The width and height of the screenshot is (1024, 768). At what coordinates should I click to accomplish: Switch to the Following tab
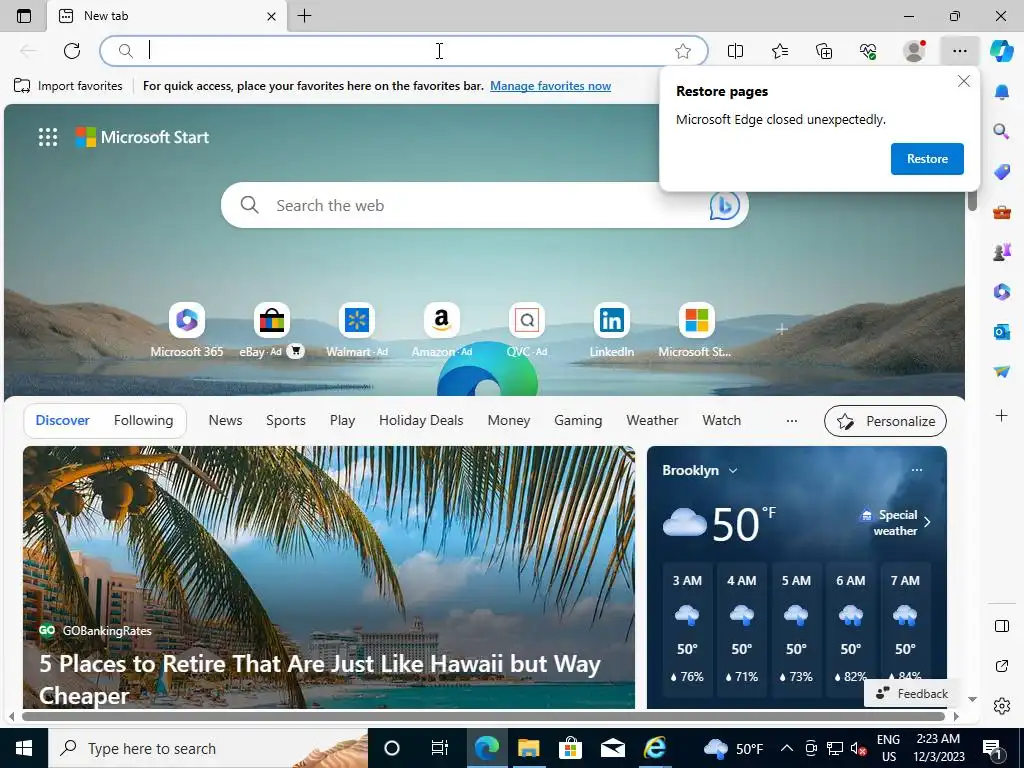[x=144, y=421]
